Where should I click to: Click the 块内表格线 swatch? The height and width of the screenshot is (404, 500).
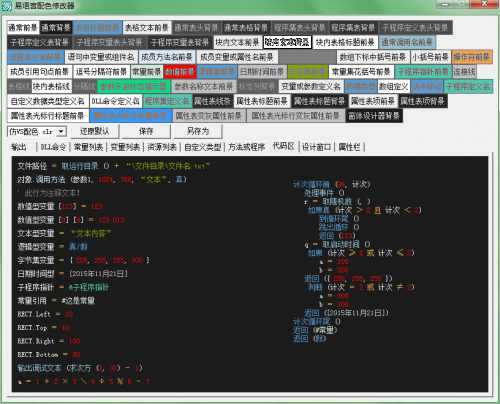(x=52, y=86)
